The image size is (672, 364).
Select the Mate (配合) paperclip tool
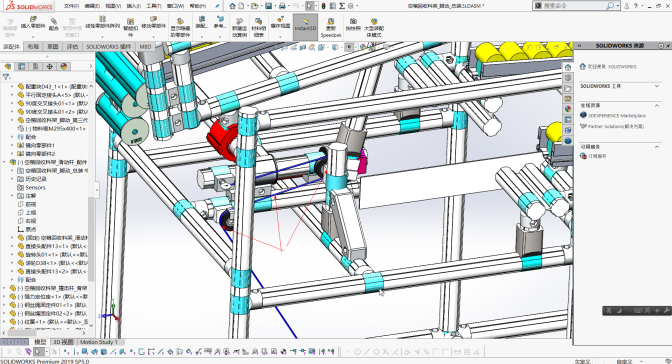(x=54, y=24)
